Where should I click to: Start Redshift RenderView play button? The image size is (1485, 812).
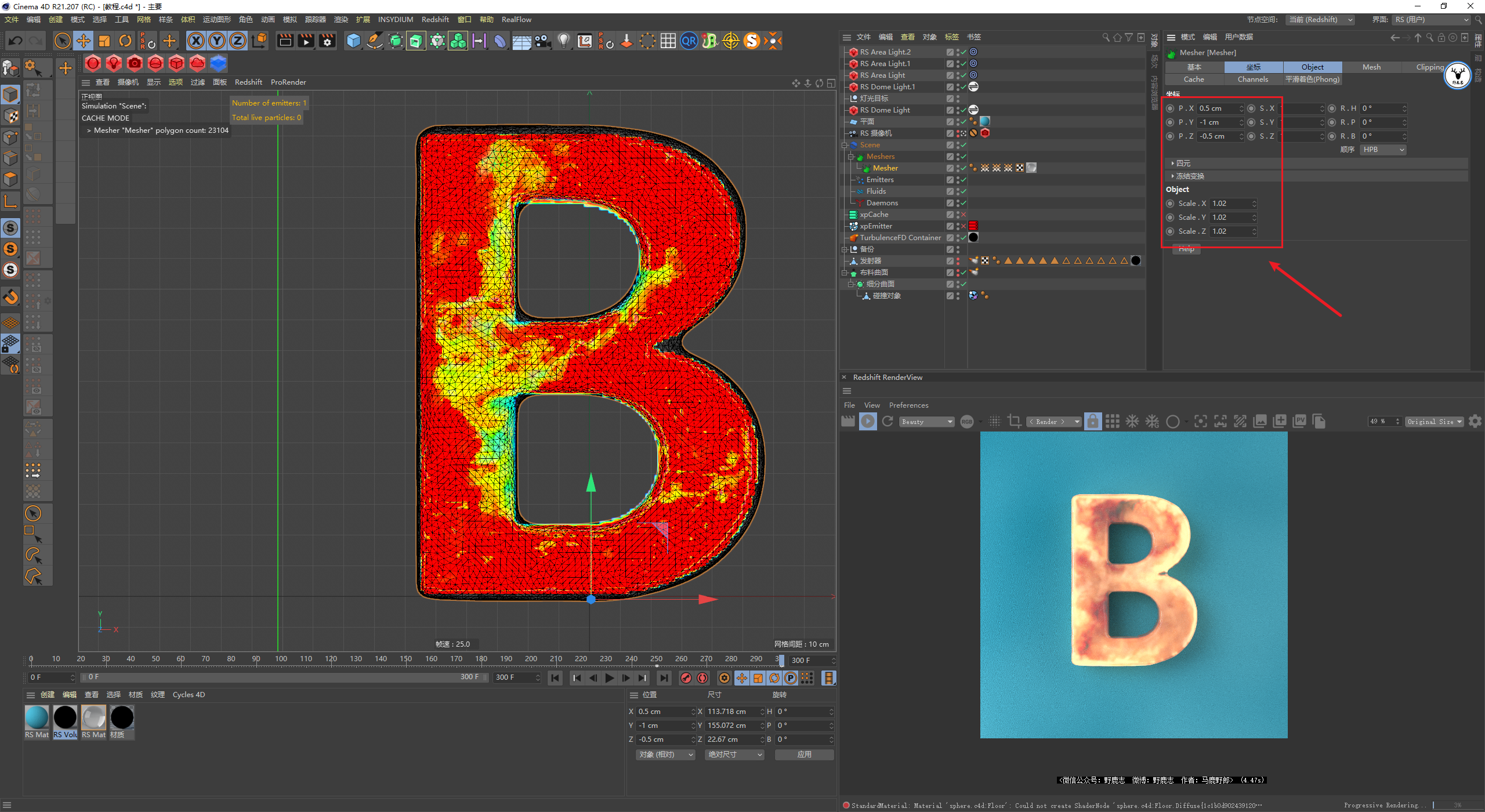click(x=868, y=422)
